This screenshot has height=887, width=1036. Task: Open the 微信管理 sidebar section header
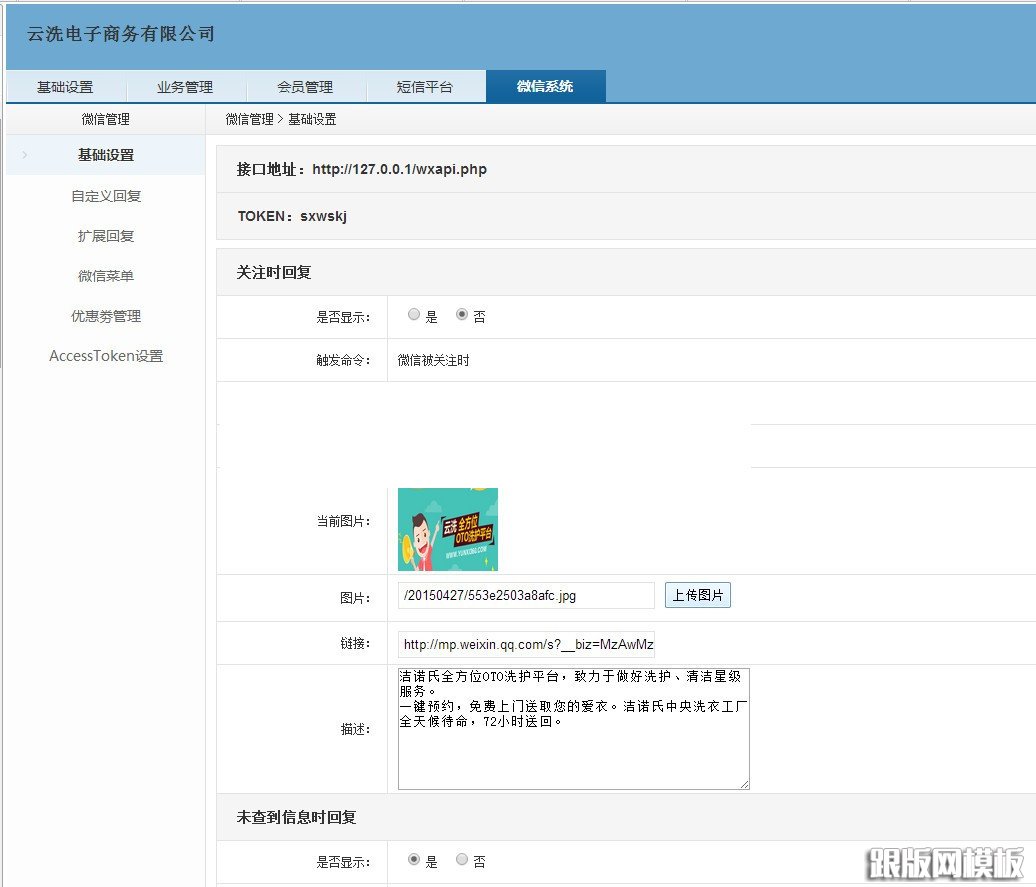[104, 118]
